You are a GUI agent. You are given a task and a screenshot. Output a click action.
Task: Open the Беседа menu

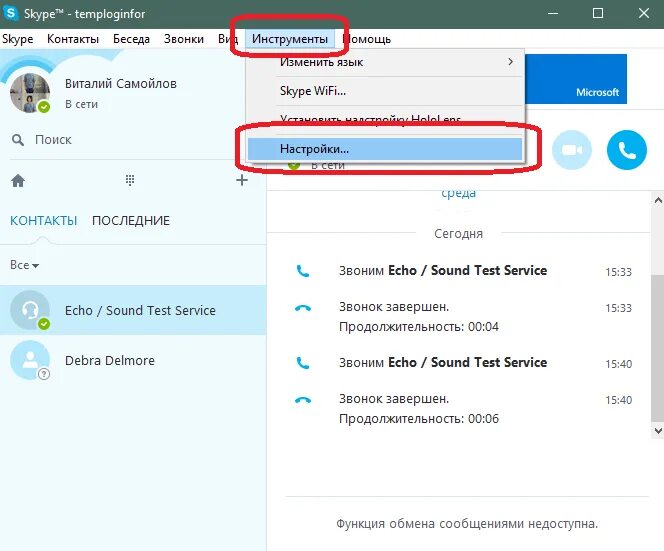pos(131,39)
